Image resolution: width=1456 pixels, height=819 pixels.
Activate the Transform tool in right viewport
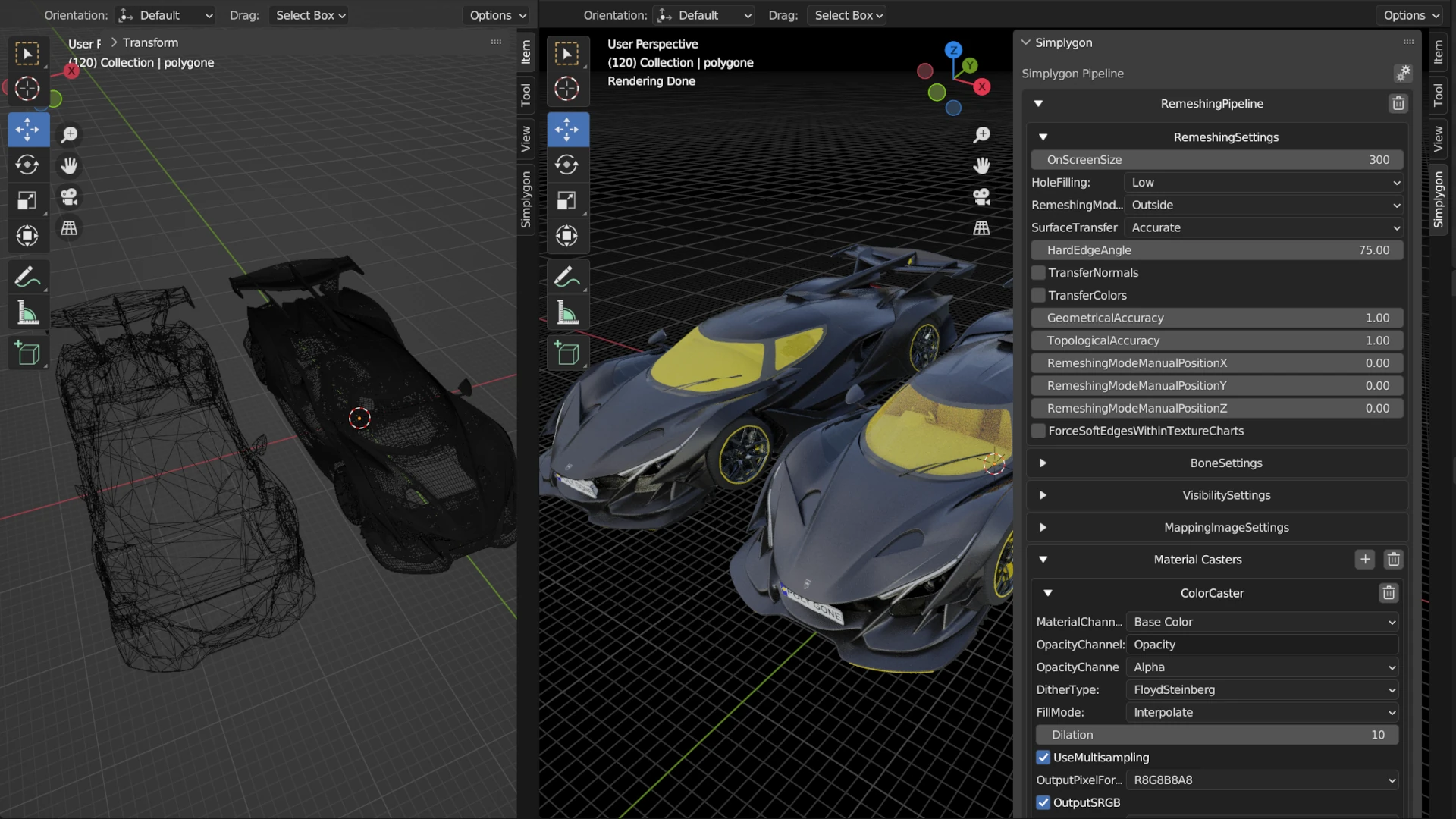point(567,236)
